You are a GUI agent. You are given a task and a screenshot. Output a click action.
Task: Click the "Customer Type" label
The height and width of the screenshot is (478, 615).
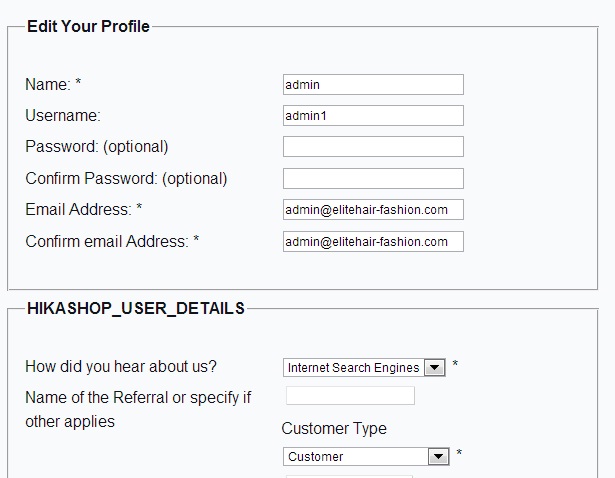tap(334, 429)
